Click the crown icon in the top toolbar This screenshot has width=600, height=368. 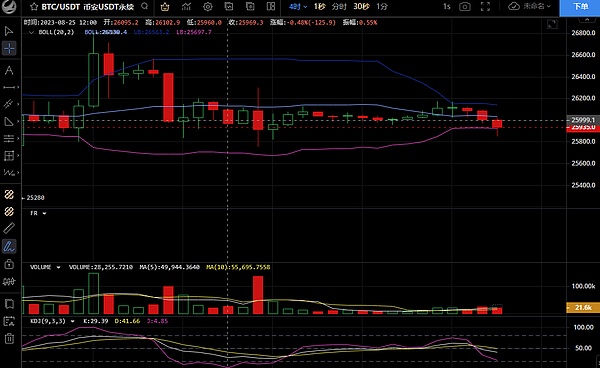[165, 7]
